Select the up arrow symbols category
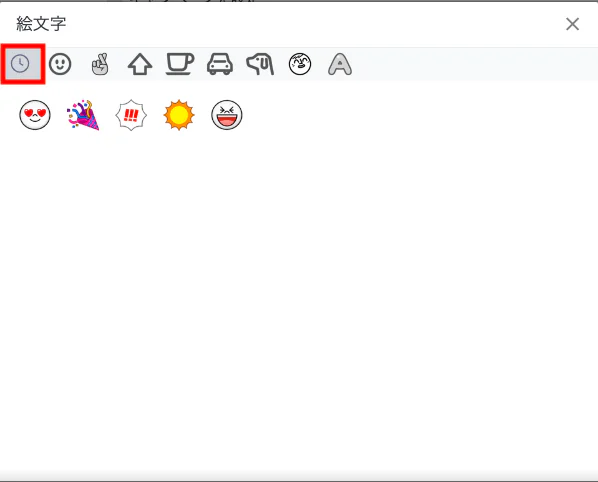Viewport: 598px width, 482px height. point(140,64)
